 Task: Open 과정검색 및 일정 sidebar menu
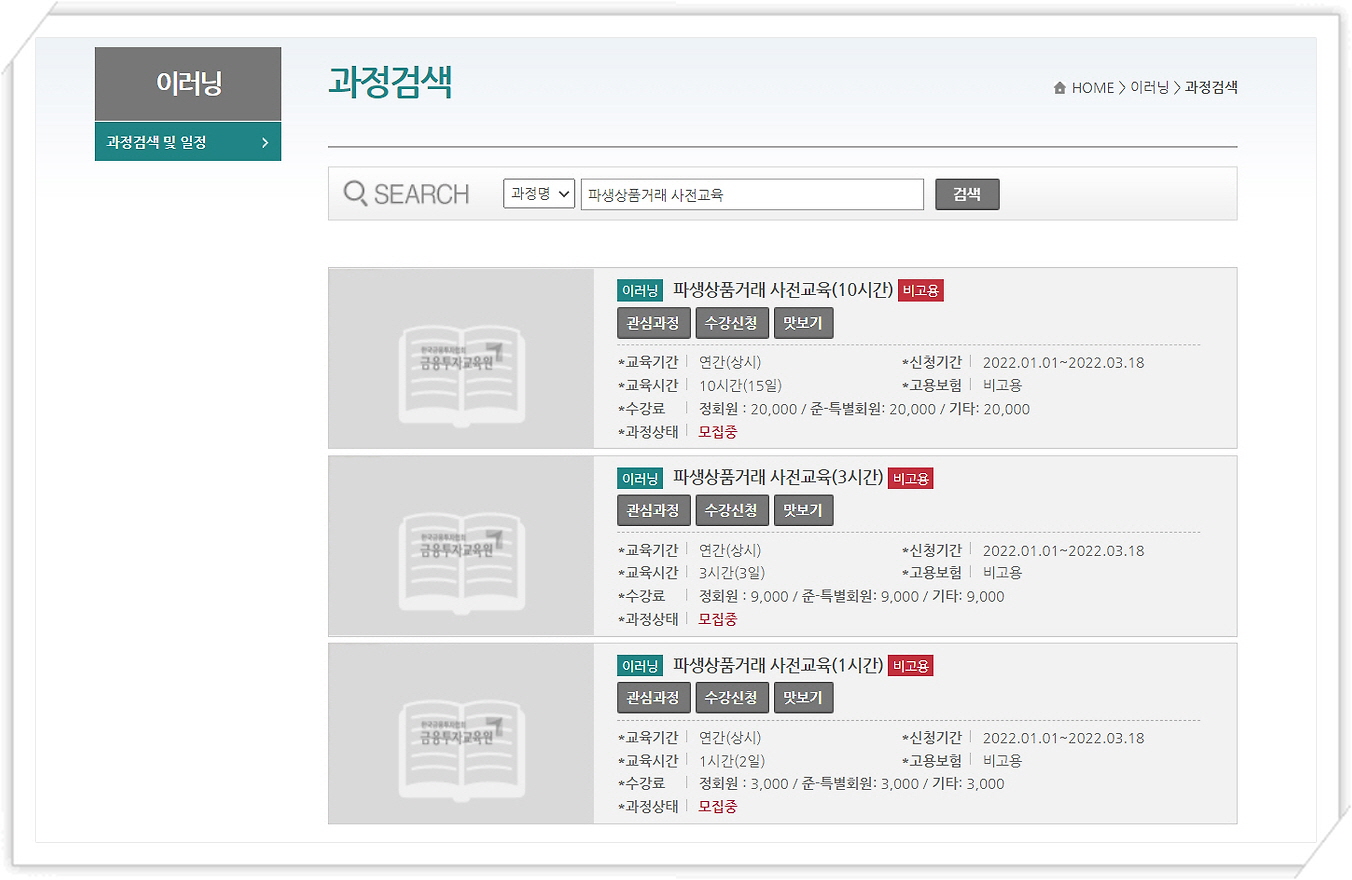(x=188, y=142)
